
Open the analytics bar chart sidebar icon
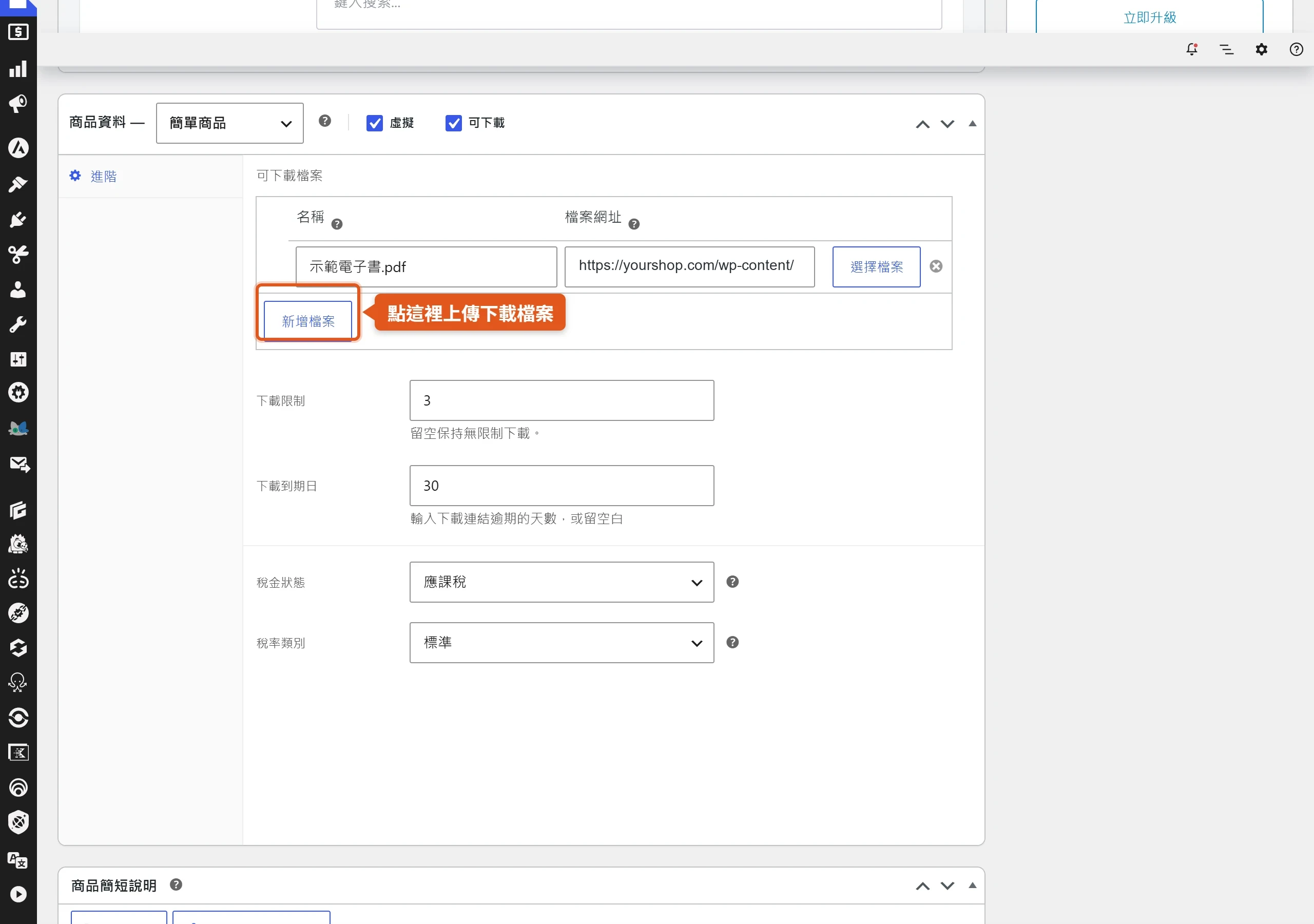pos(18,69)
